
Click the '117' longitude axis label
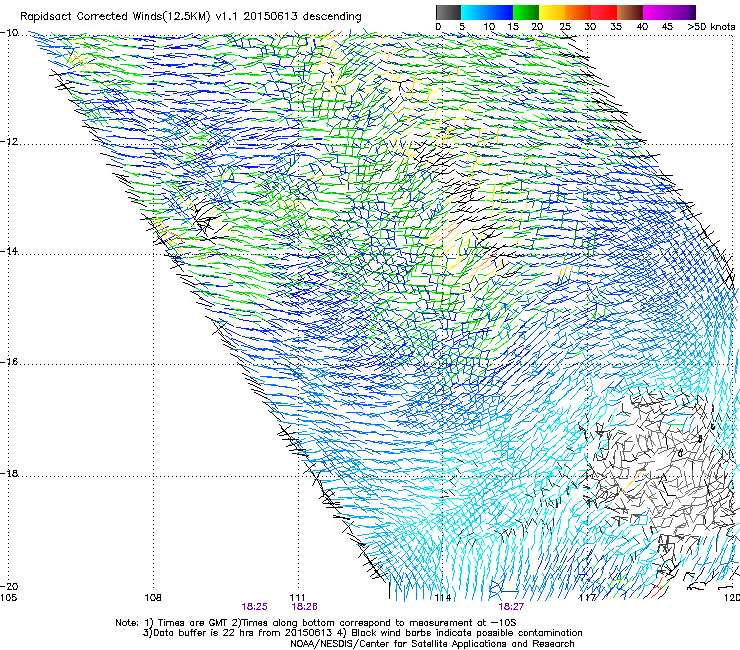[x=588, y=598]
